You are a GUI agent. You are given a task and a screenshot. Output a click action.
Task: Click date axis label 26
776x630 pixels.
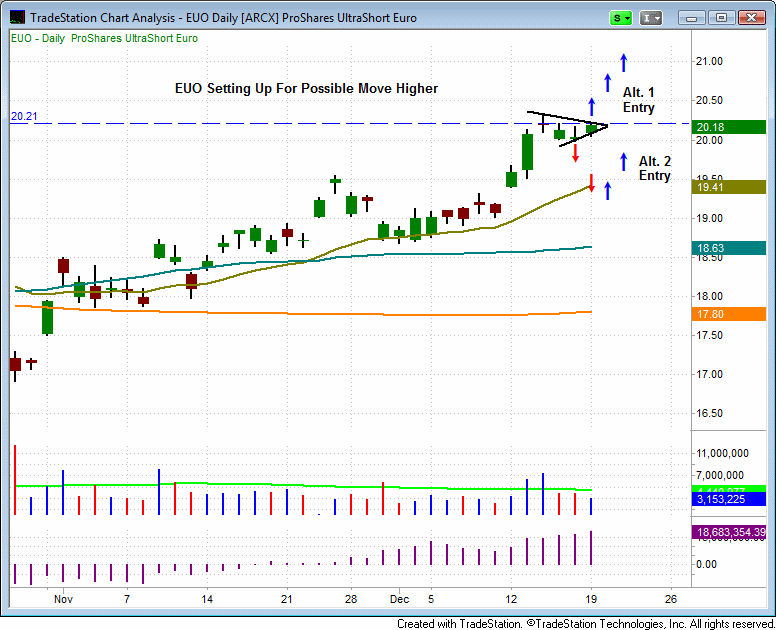[x=671, y=599]
